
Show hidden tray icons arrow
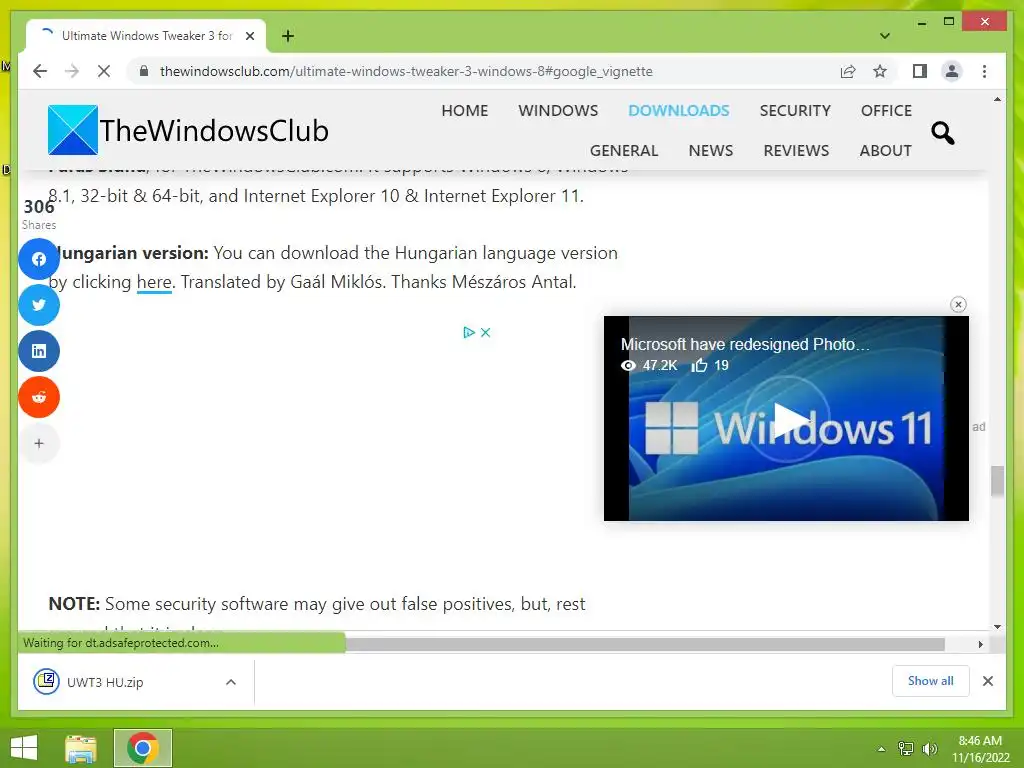pyautogui.click(x=882, y=749)
